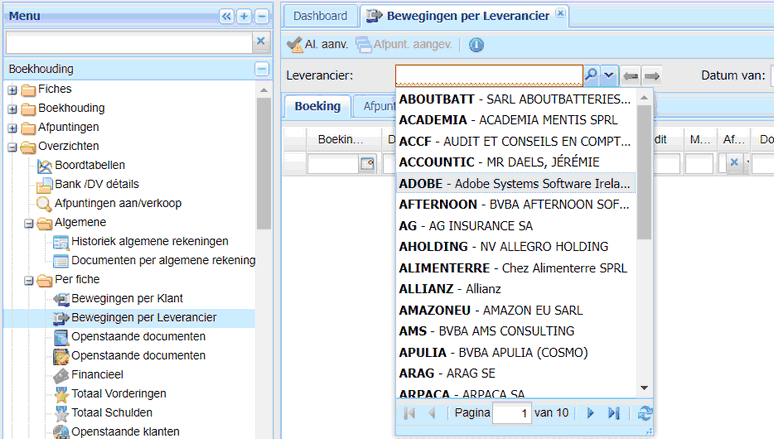Select AFTERNOON supplier entry
Viewport: 774px width, 439px height.
(515, 204)
